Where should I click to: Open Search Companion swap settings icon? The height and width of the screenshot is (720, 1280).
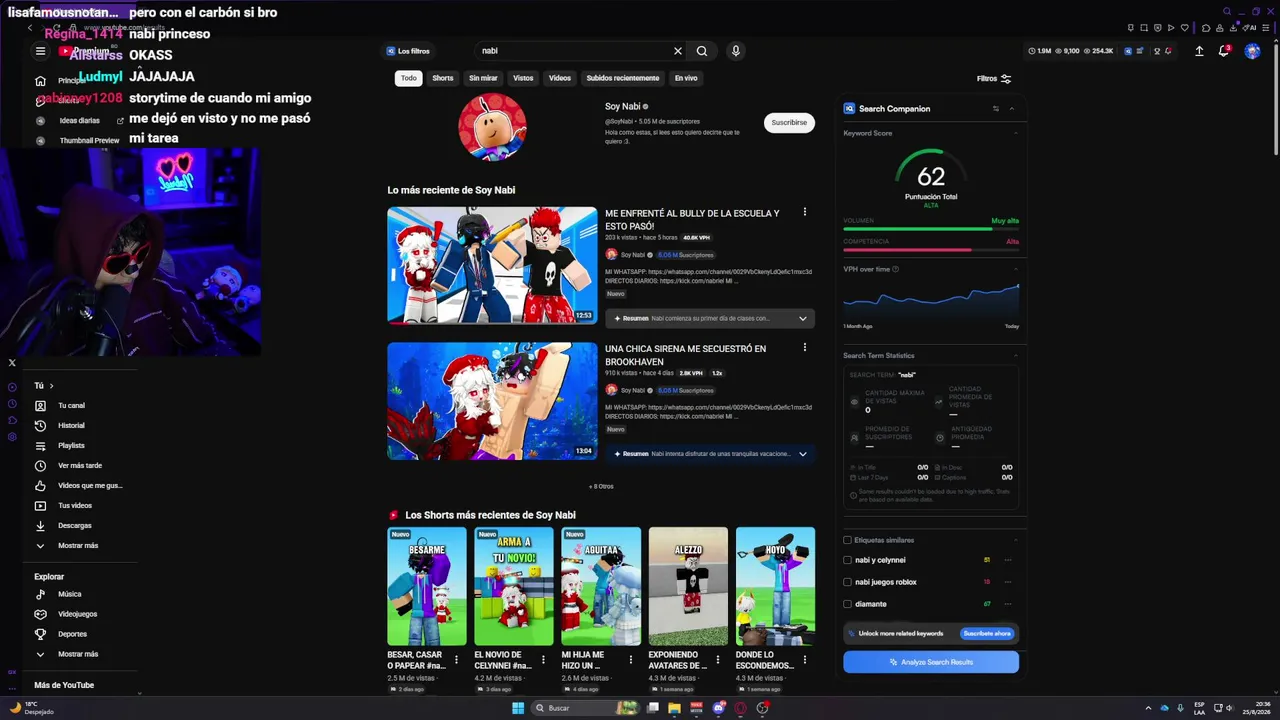click(x=996, y=108)
